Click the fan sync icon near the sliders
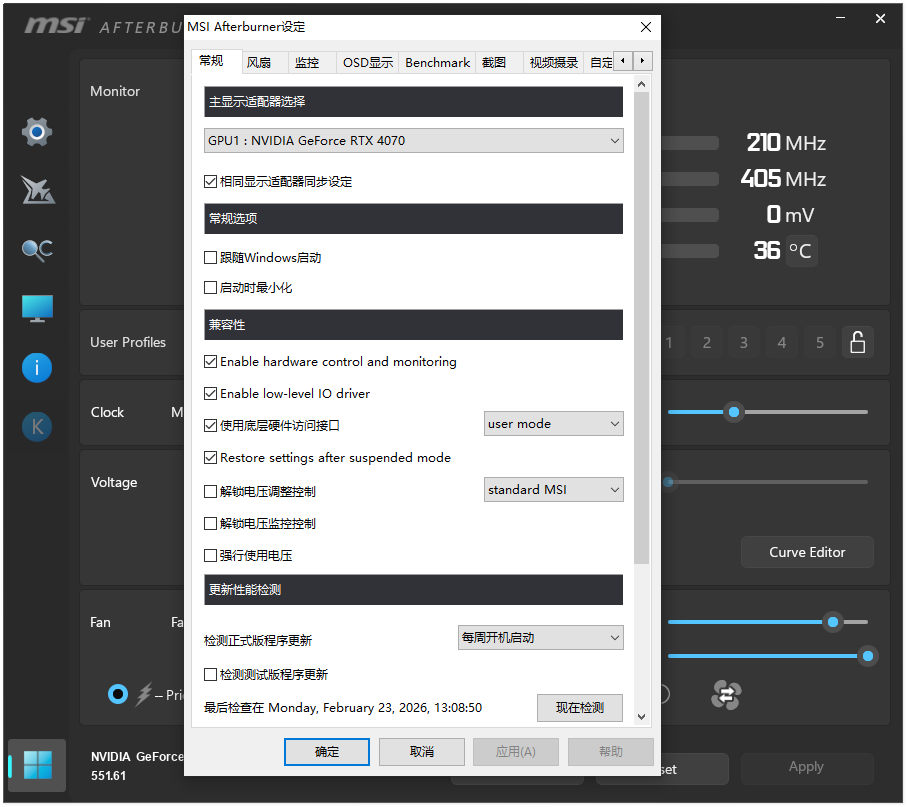This screenshot has width=907, height=807. coord(725,695)
